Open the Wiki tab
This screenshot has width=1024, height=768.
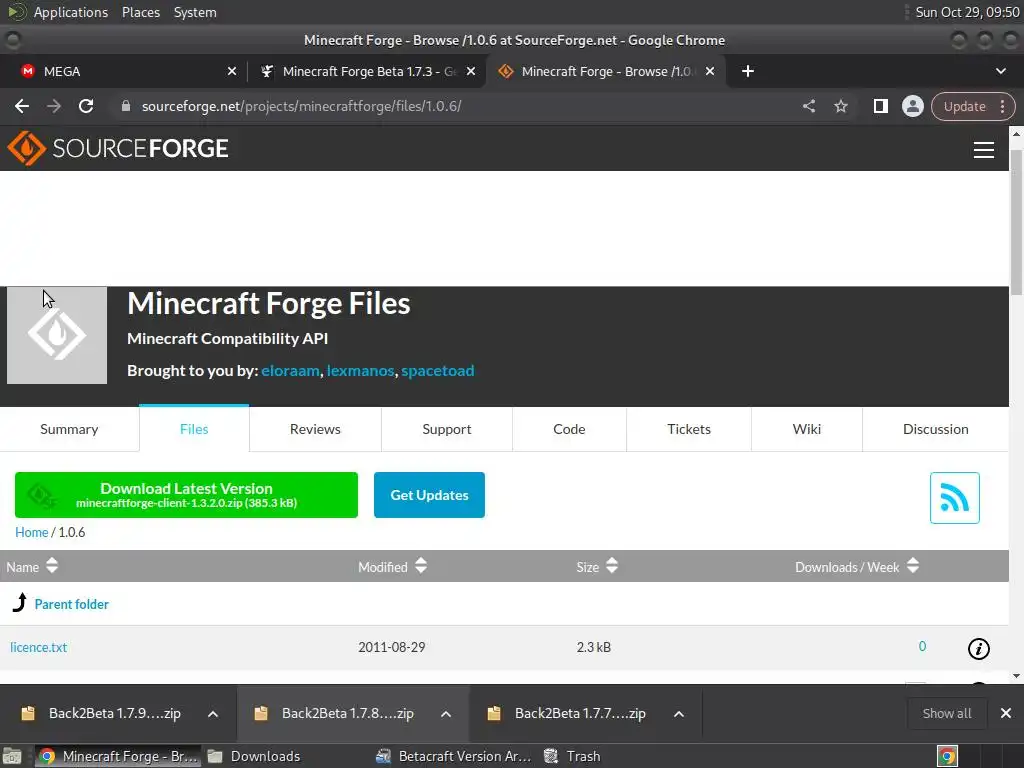pos(807,429)
